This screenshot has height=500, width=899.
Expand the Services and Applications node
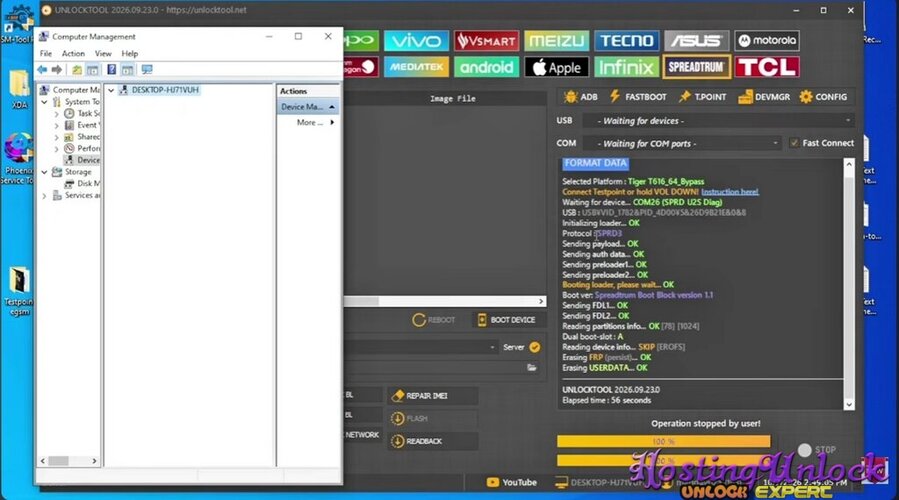point(44,196)
